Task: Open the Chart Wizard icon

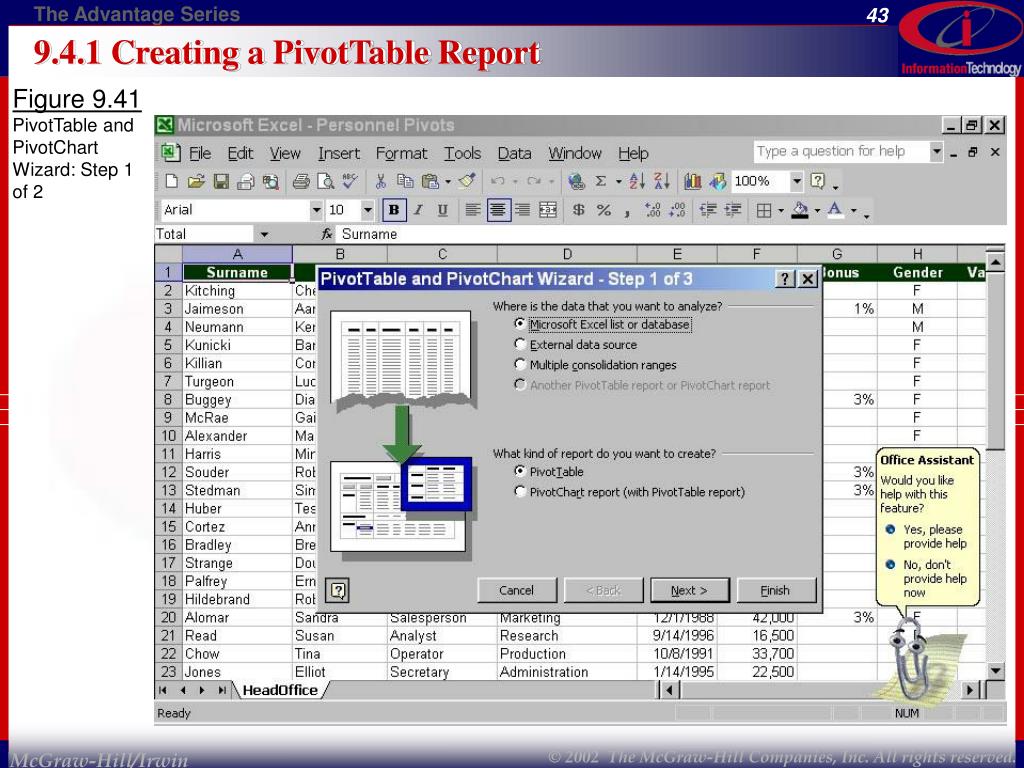Action: click(693, 182)
